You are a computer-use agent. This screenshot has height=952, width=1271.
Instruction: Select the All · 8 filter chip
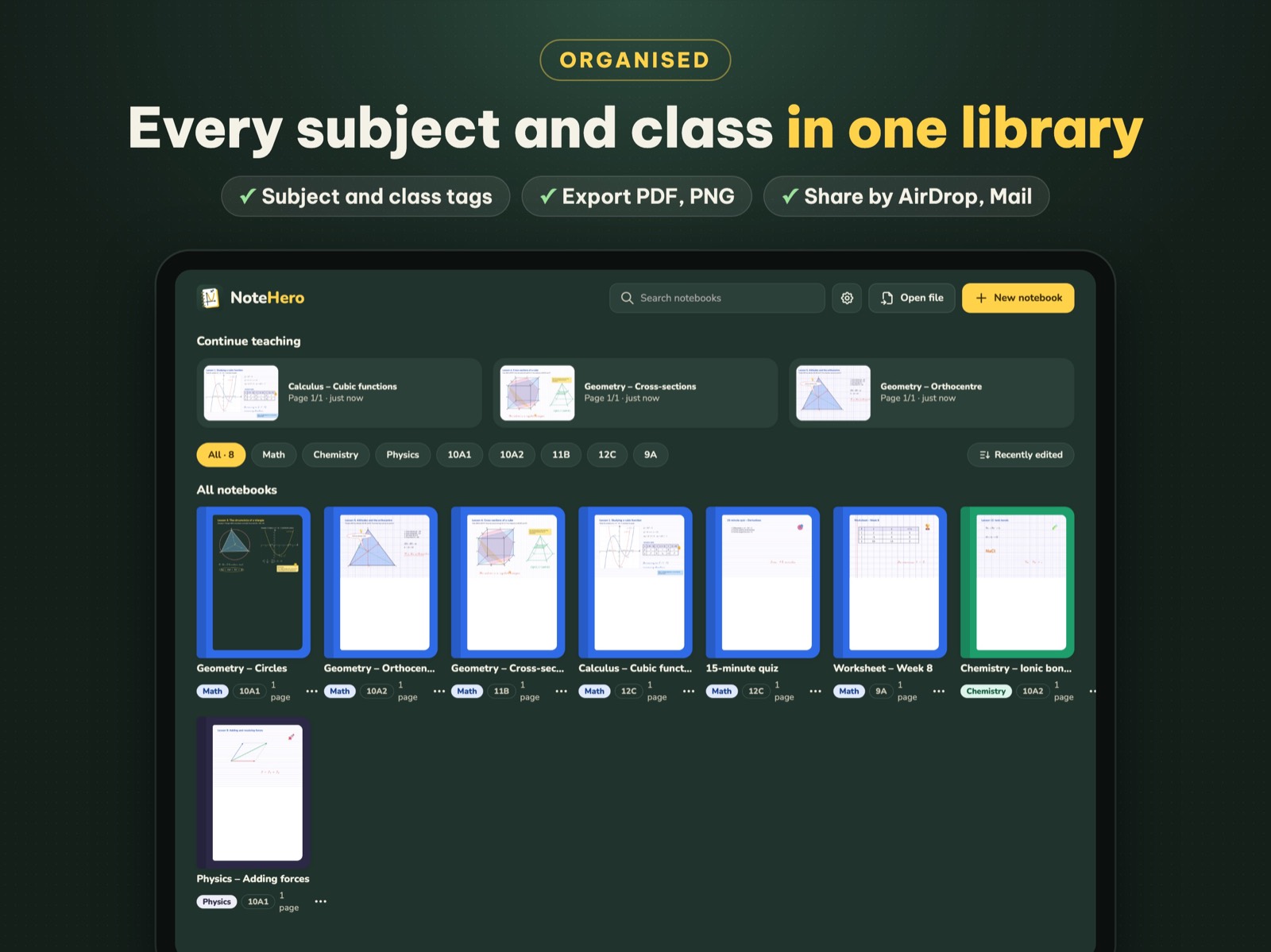(x=221, y=455)
